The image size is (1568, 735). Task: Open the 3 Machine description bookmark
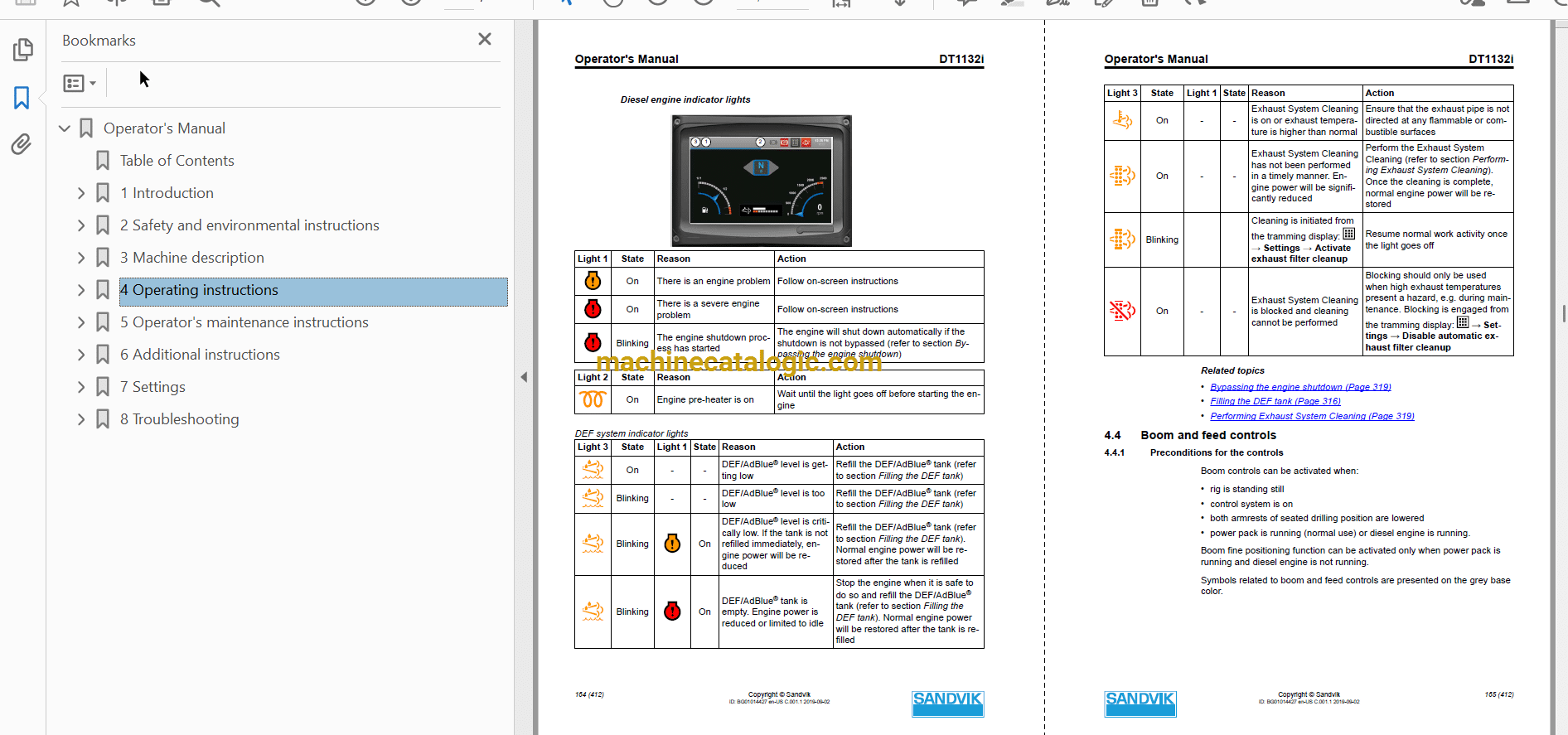pyautogui.click(x=192, y=258)
